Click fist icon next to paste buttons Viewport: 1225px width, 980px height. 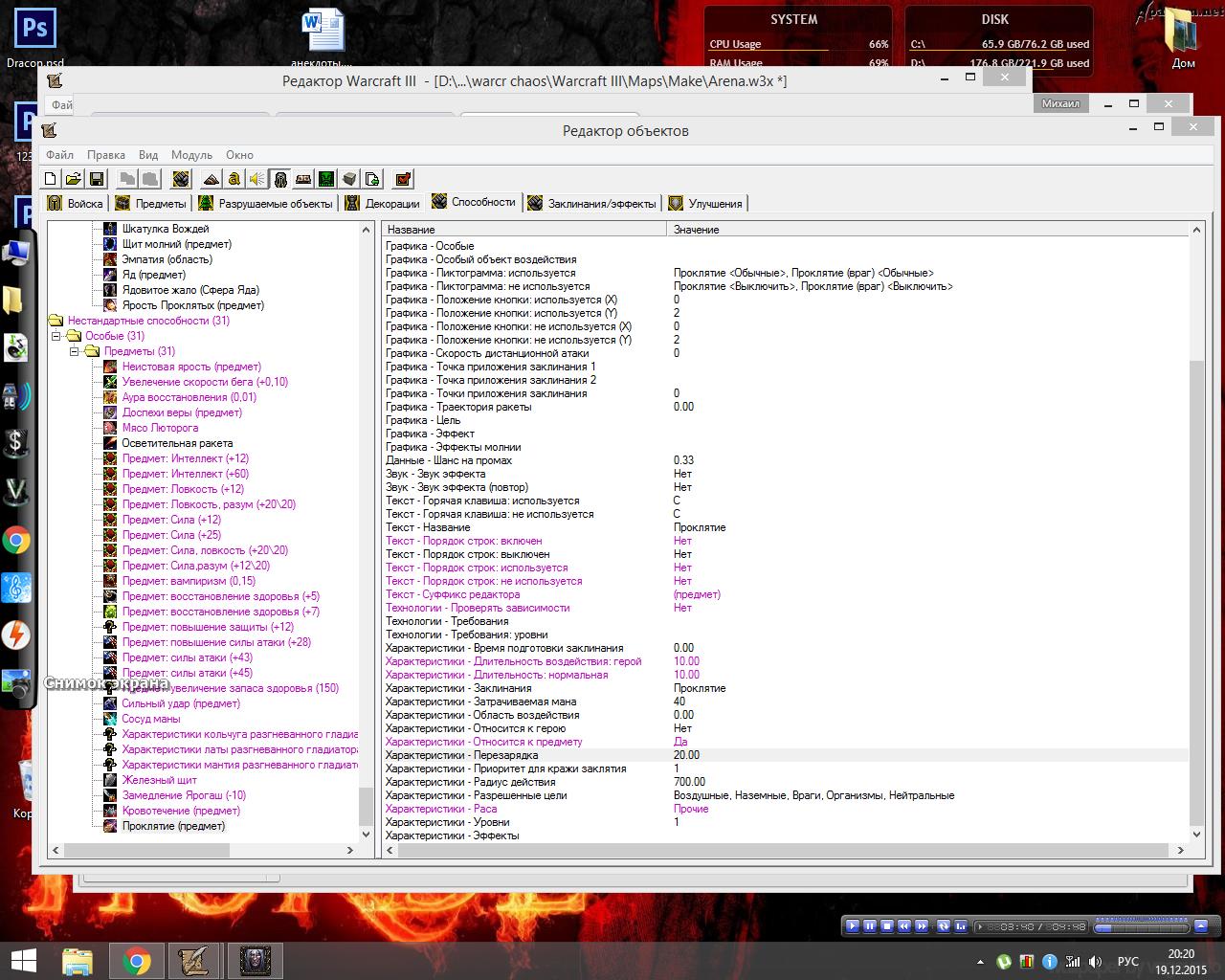click(x=181, y=179)
